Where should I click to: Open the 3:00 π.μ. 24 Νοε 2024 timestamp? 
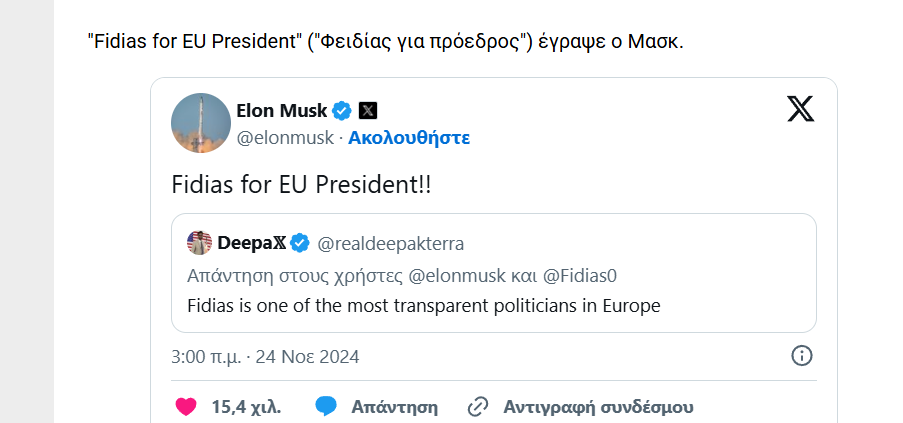point(265,356)
